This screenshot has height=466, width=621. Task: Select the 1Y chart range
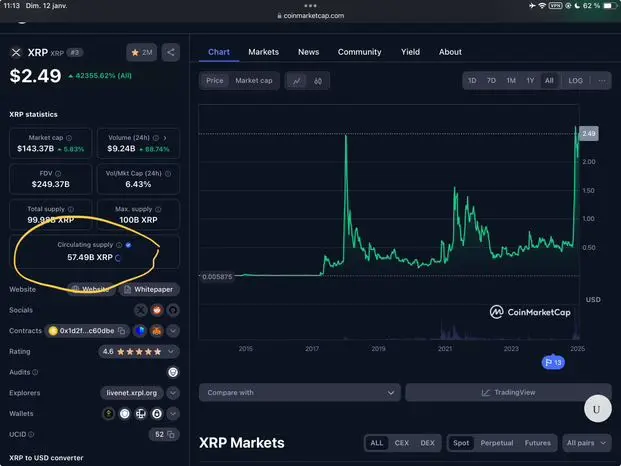click(x=530, y=81)
